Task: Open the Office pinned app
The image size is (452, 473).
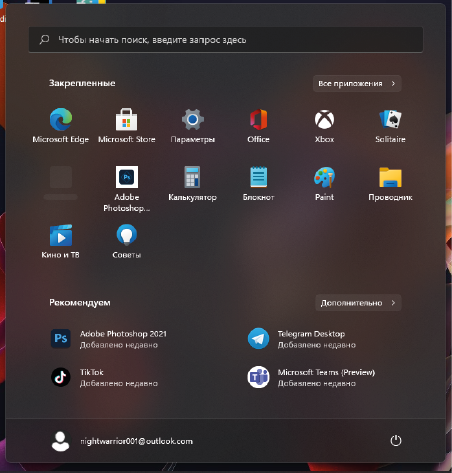Action: tap(258, 125)
